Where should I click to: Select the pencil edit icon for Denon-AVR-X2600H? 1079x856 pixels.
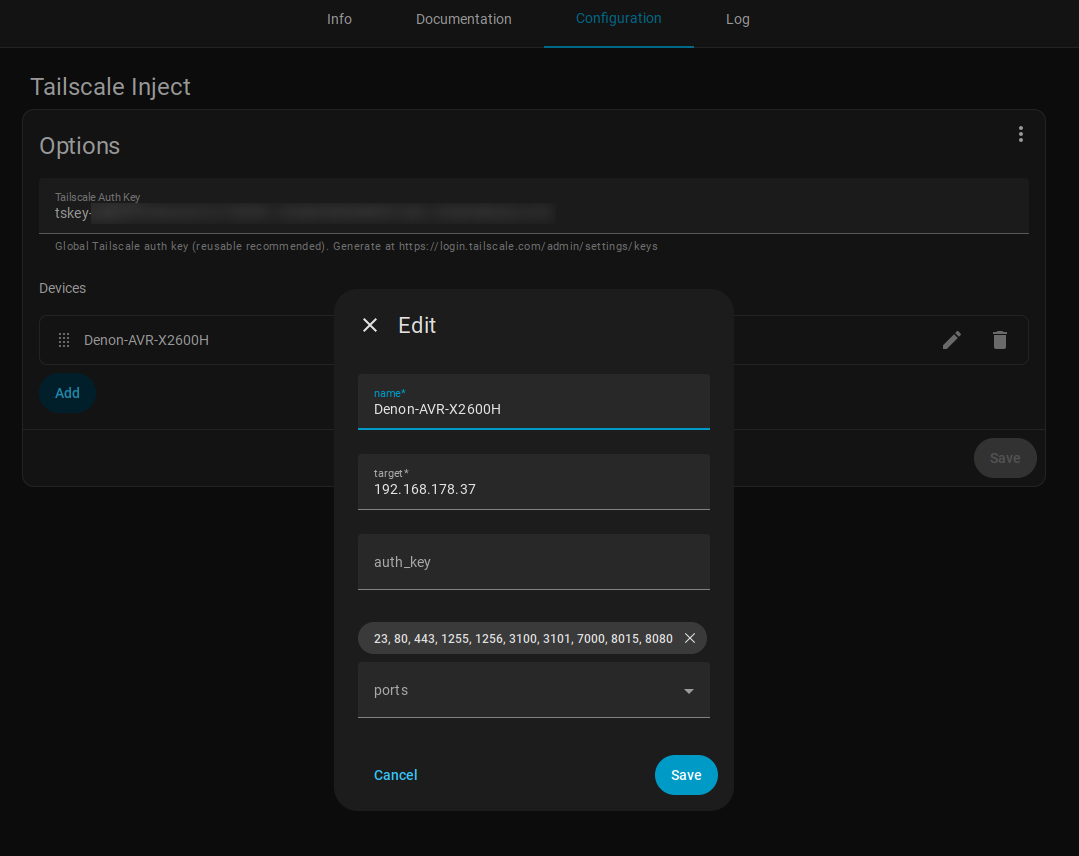[x=951, y=340]
